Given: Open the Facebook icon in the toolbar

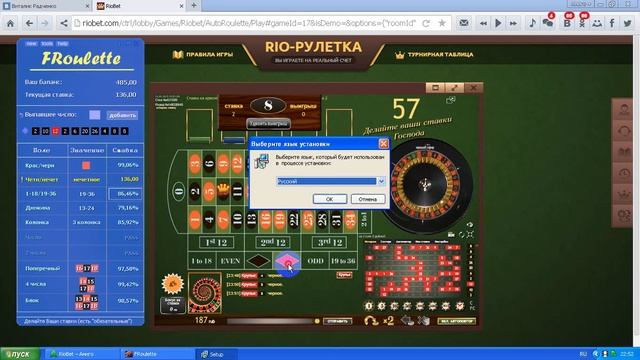Looking at the screenshot, I should 612,23.
